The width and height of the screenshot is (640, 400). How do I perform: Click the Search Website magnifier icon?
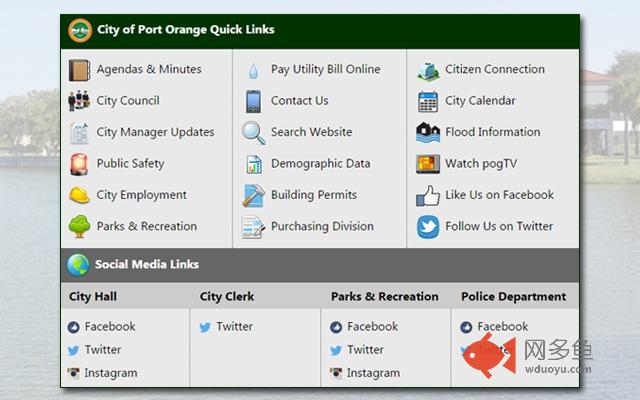[x=253, y=133]
